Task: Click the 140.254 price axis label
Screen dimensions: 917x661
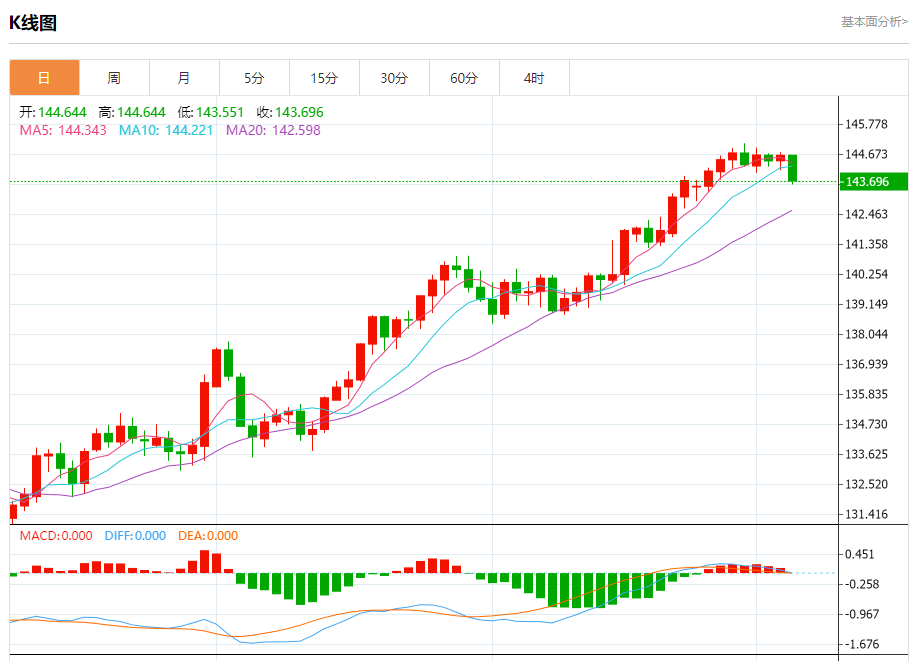Action: [x=866, y=274]
